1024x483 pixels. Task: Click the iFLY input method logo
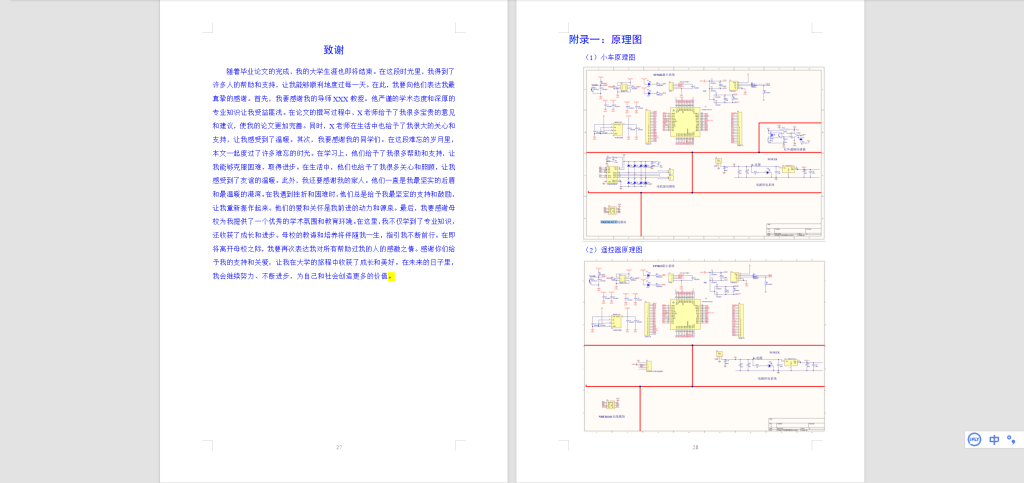pos(975,439)
